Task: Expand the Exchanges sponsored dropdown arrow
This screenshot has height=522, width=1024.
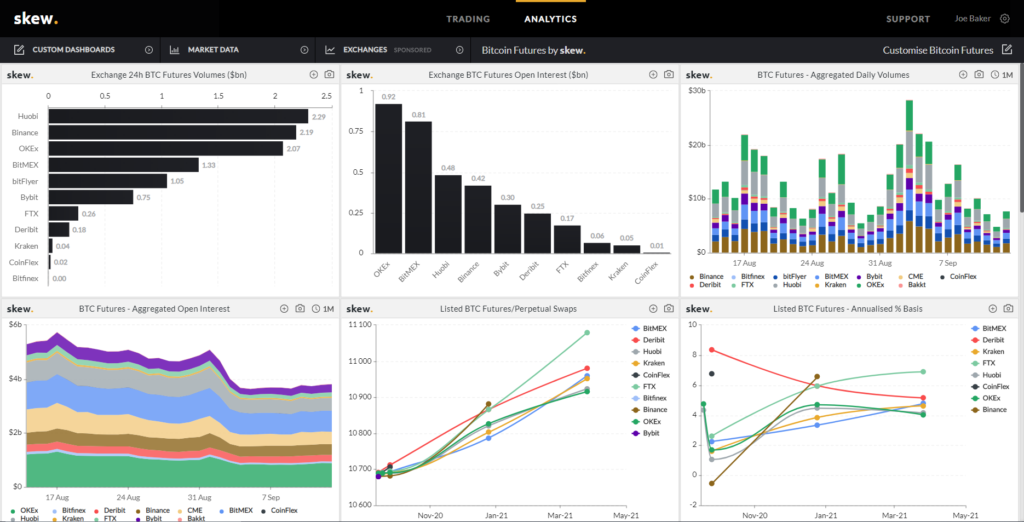Action: coord(459,50)
